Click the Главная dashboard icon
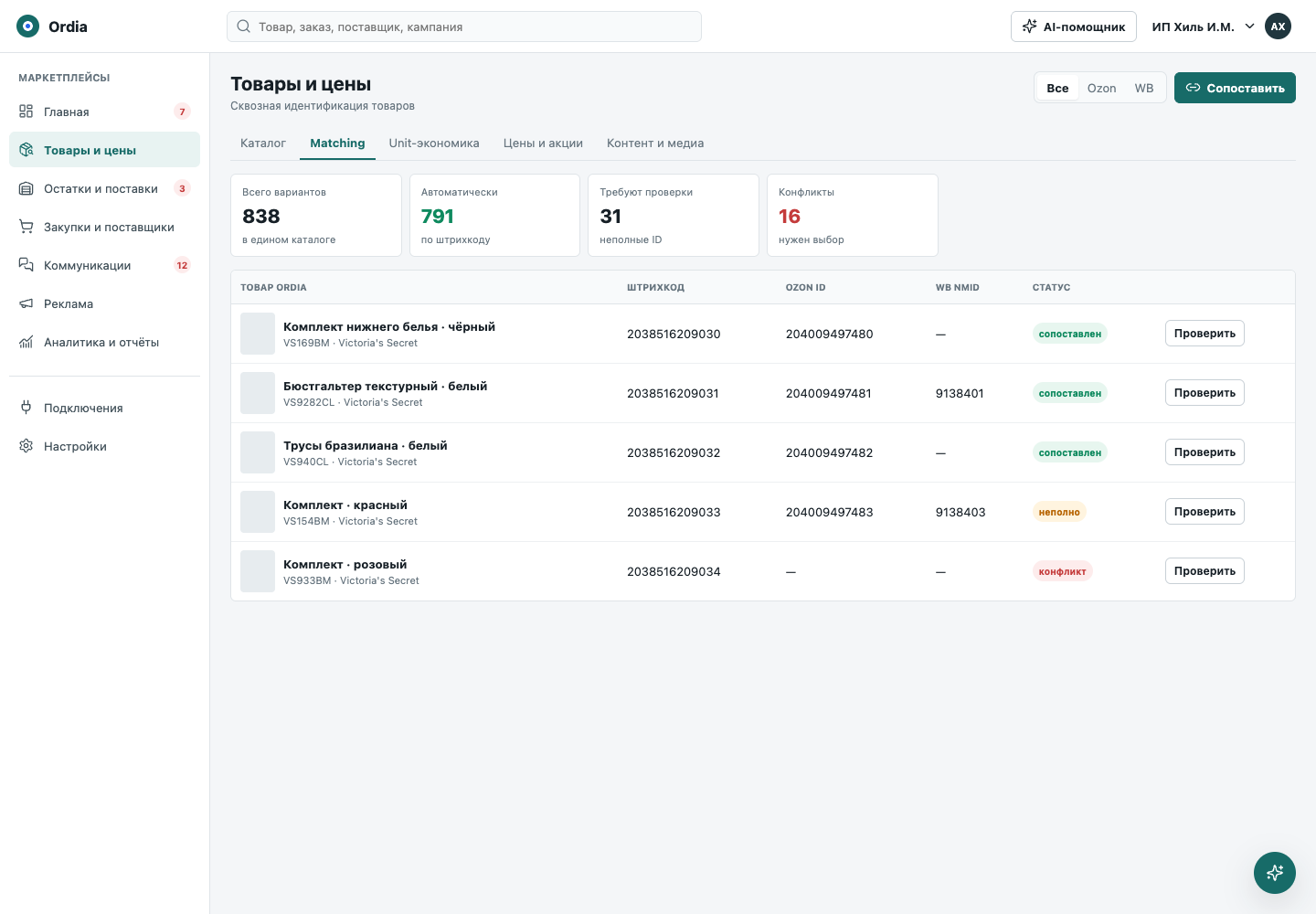 click(27, 112)
